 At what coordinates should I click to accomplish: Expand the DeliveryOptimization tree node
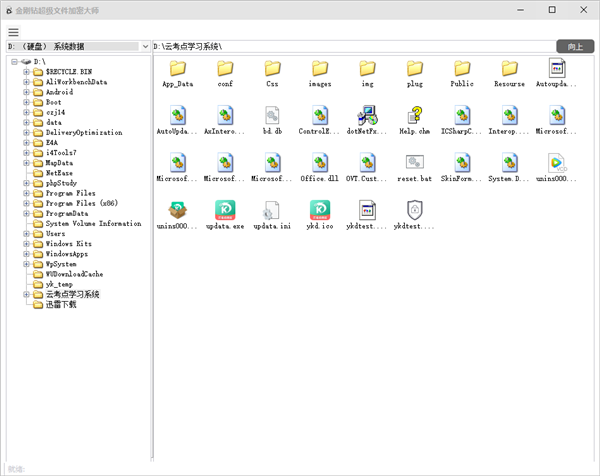[26, 132]
